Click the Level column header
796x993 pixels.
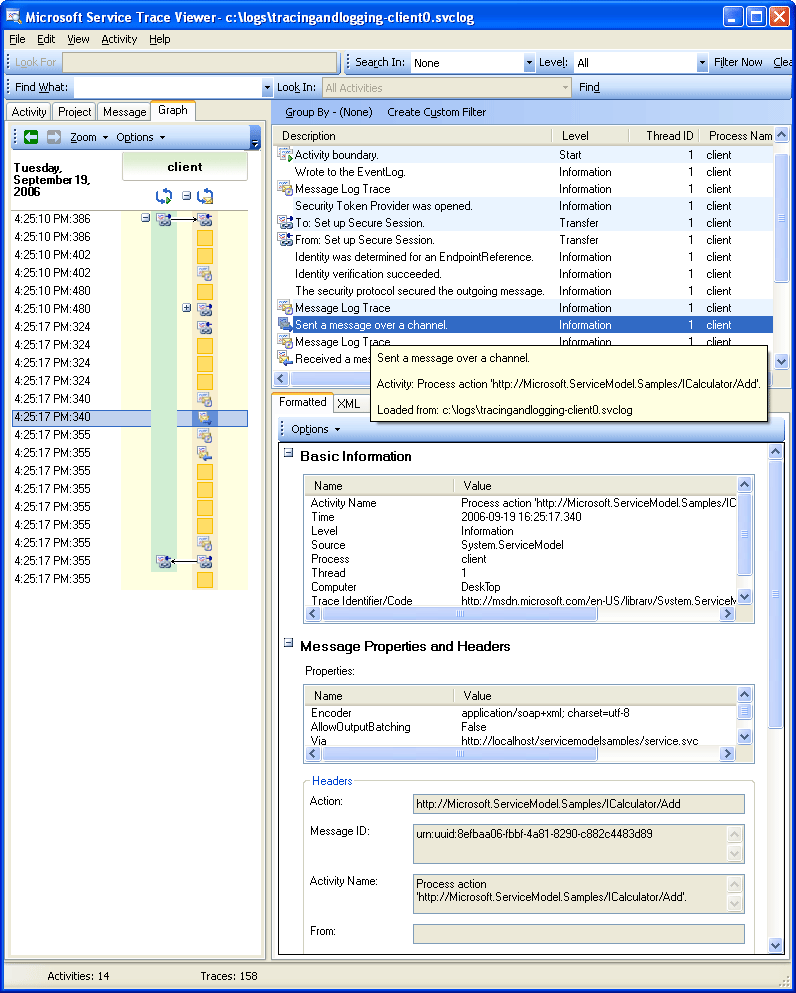click(x=590, y=136)
